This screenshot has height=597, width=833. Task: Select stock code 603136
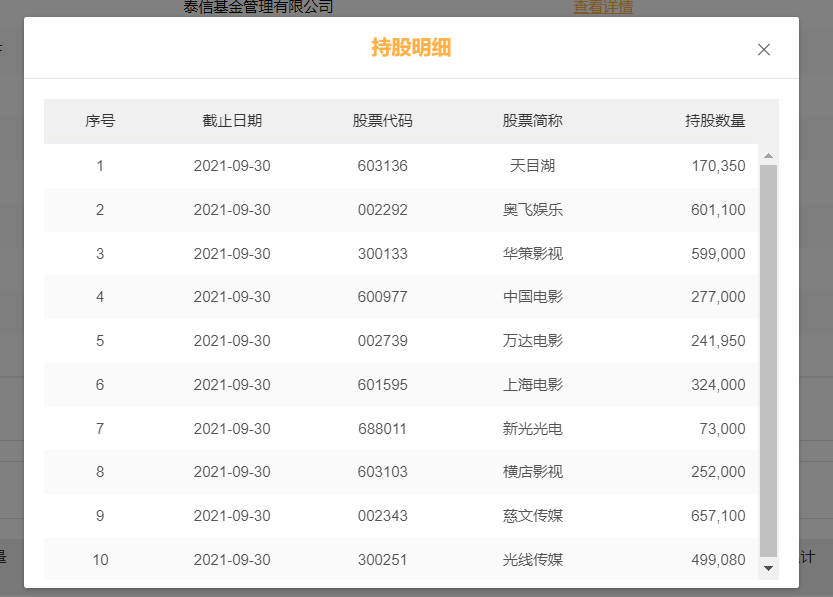(382, 166)
